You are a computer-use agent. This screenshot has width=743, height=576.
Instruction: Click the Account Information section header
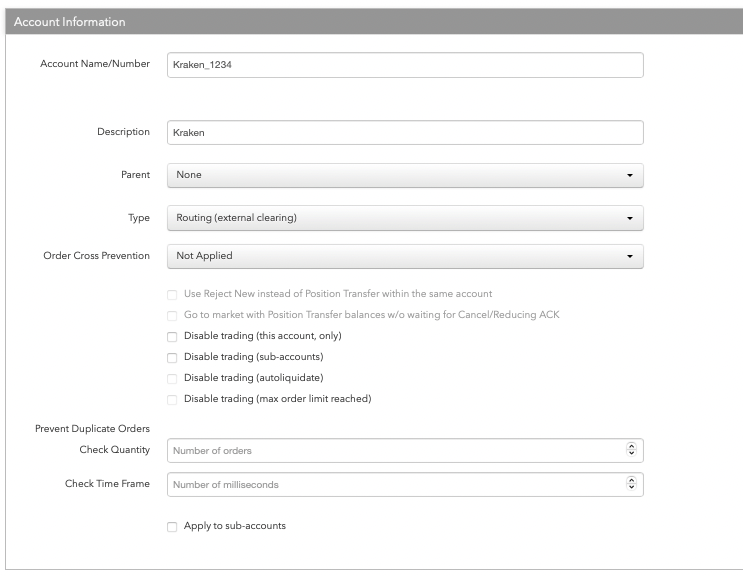coord(70,22)
